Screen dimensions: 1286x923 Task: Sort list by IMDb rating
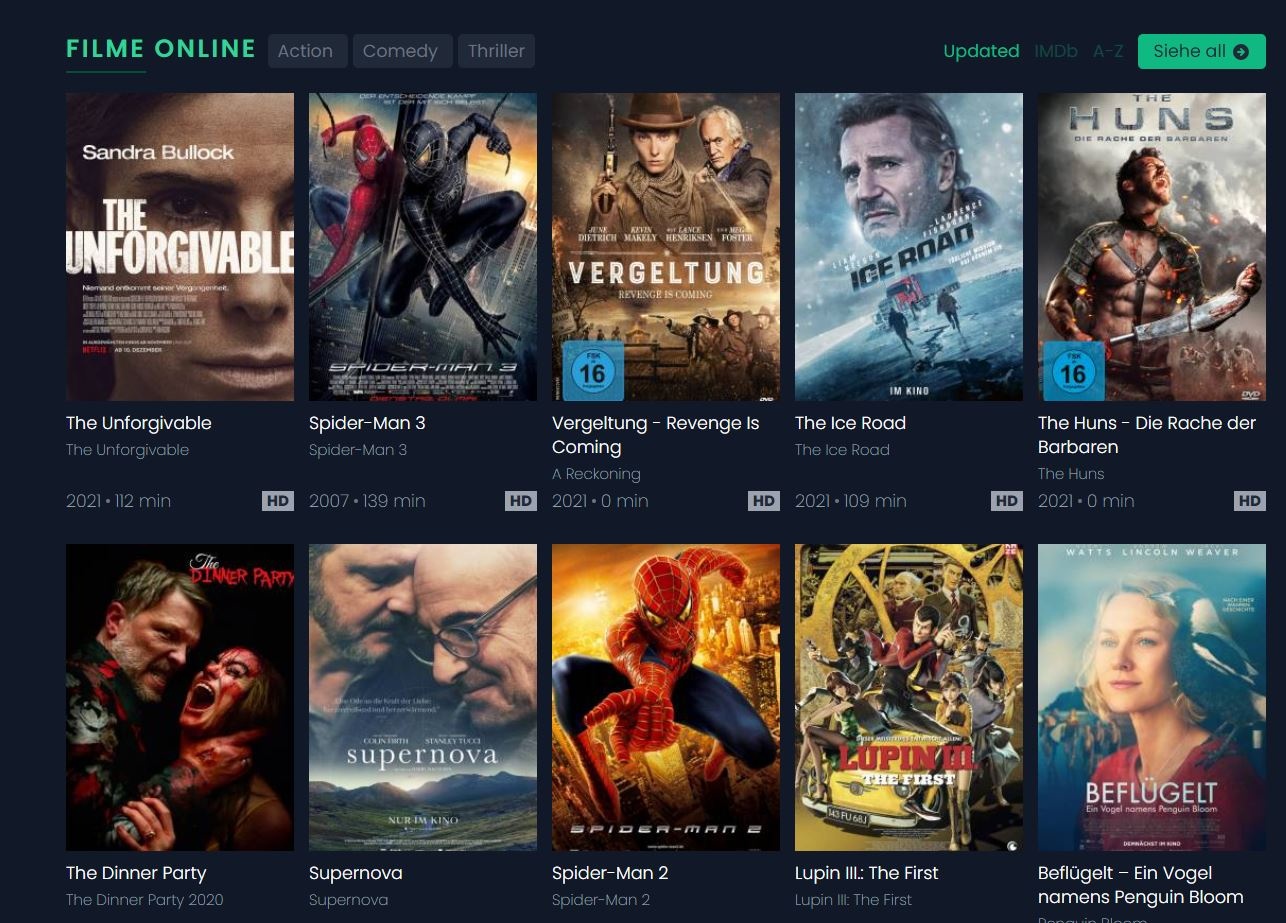tap(1056, 51)
